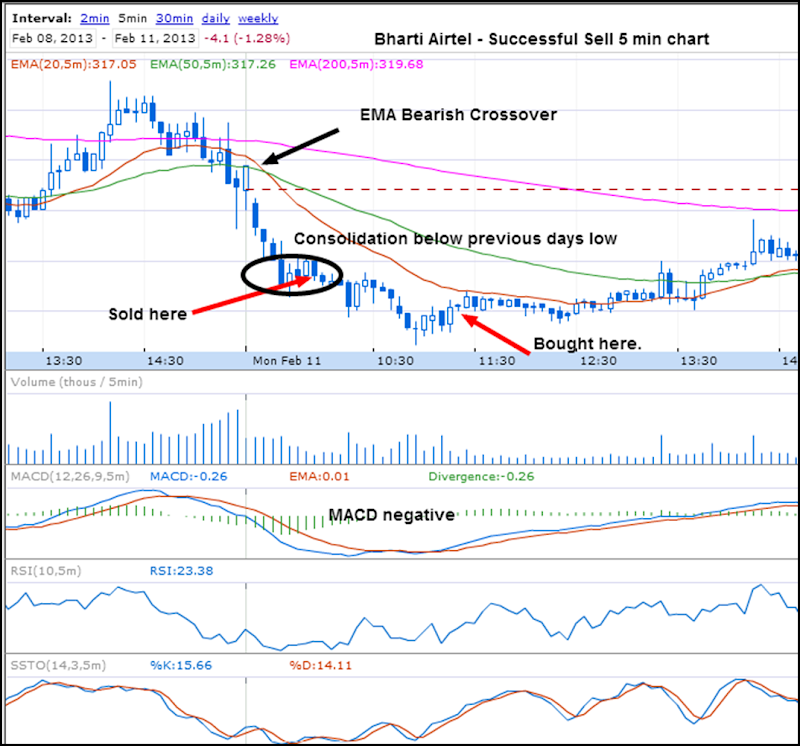
Task: Click the MACD EMA:0.01 value
Action: coord(319,477)
